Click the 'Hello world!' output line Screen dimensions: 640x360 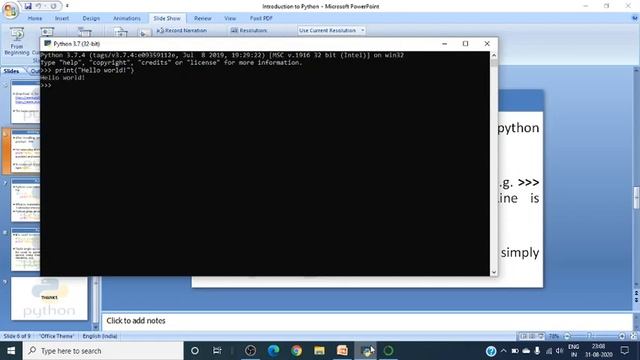[x=63, y=78]
